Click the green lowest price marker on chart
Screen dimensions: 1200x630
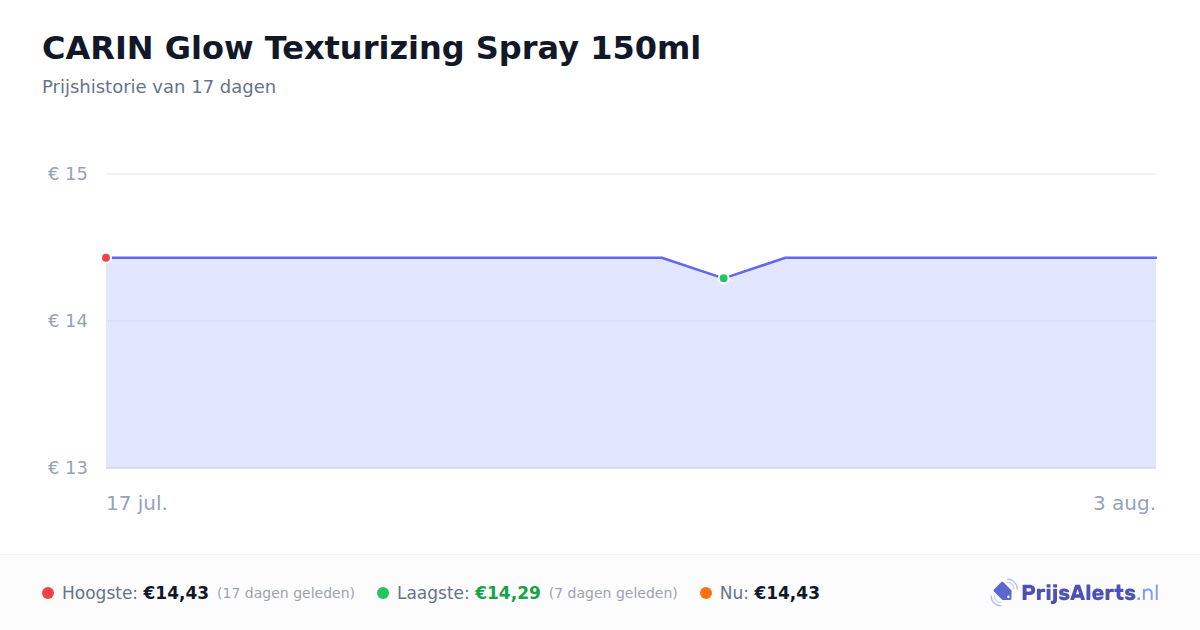coord(723,278)
